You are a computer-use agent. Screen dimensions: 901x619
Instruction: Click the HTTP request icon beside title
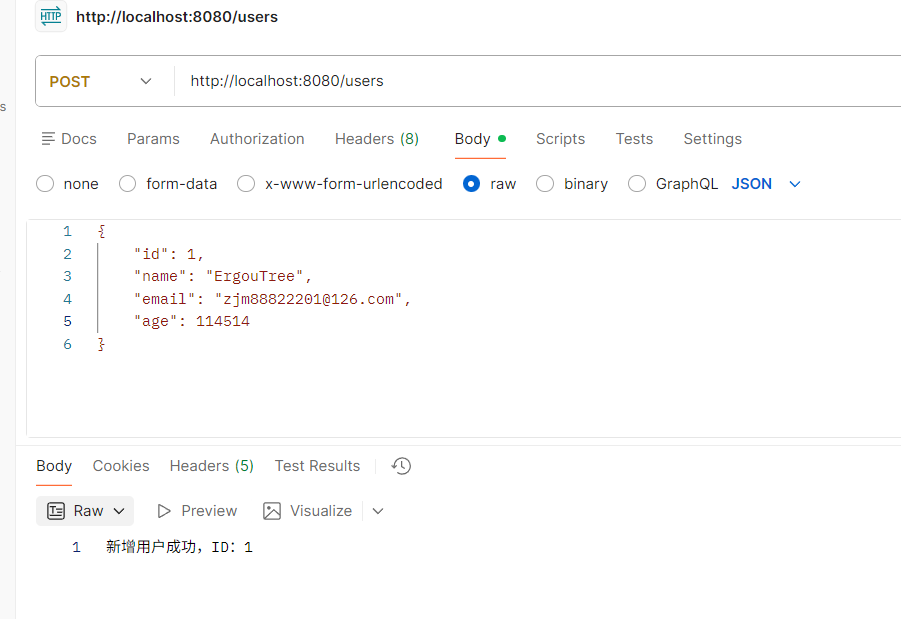(51, 17)
